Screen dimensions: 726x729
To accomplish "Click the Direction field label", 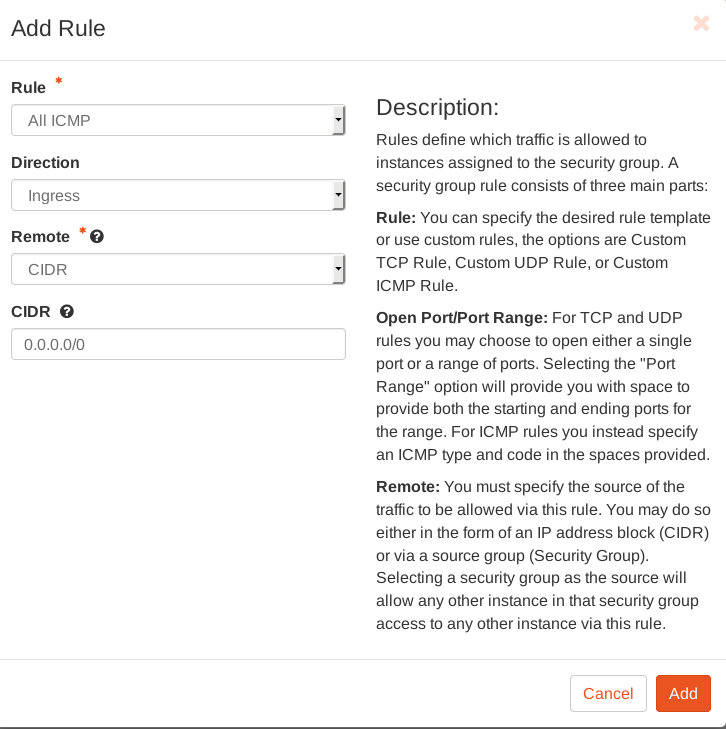I will point(45,163).
